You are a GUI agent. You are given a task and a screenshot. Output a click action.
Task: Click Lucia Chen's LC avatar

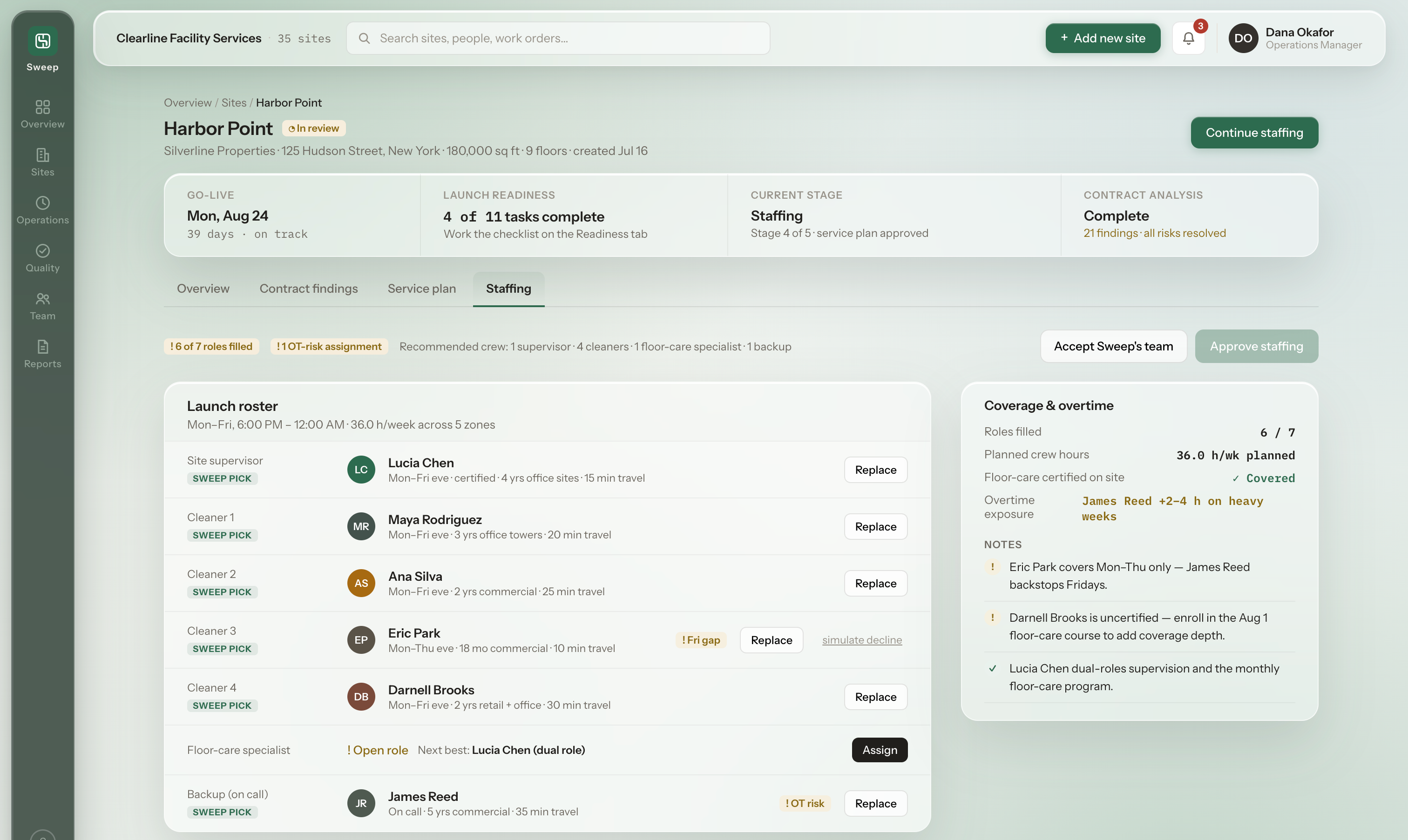pyautogui.click(x=361, y=469)
